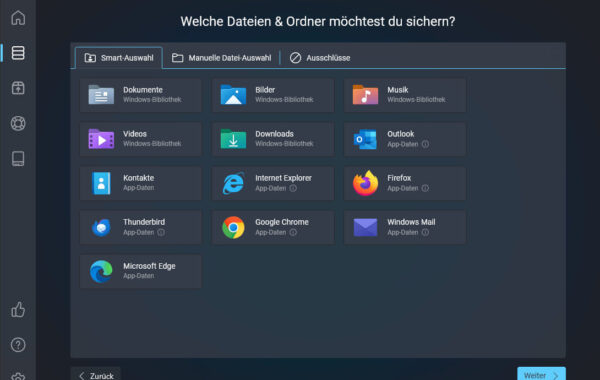Choose Outlook app data tile

(x=405, y=139)
